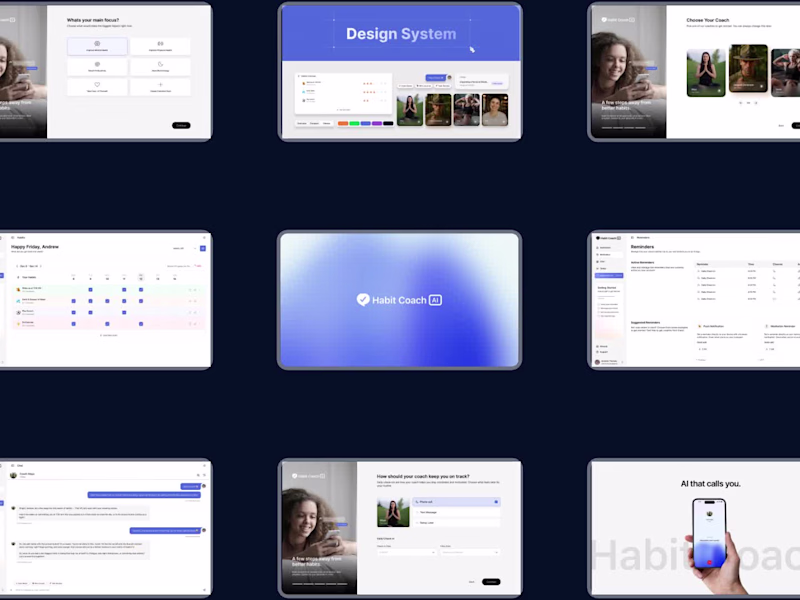Open the second Daily Check-in dropdown

(x=470, y=552)
